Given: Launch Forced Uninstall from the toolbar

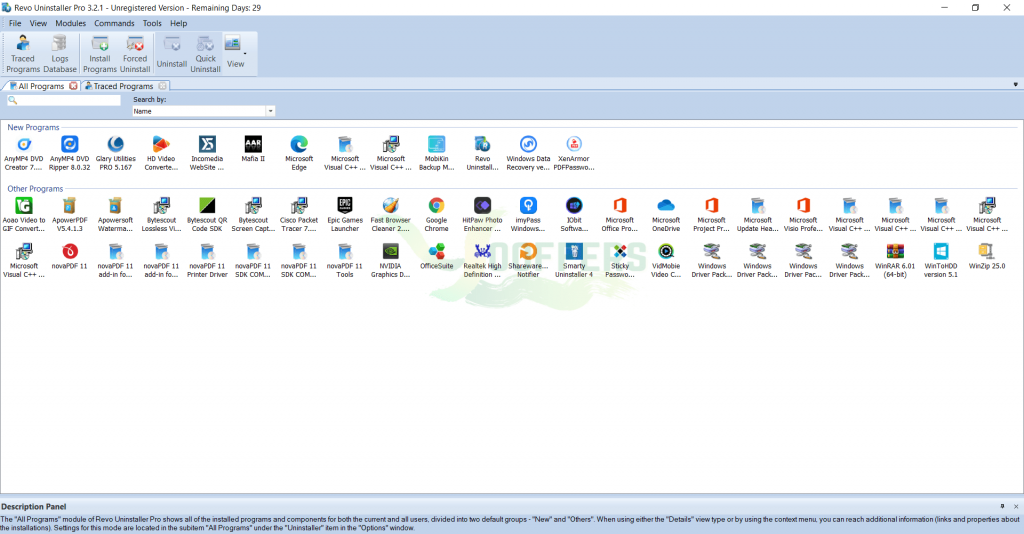Looking at the screenshot, I should point(135,54).
